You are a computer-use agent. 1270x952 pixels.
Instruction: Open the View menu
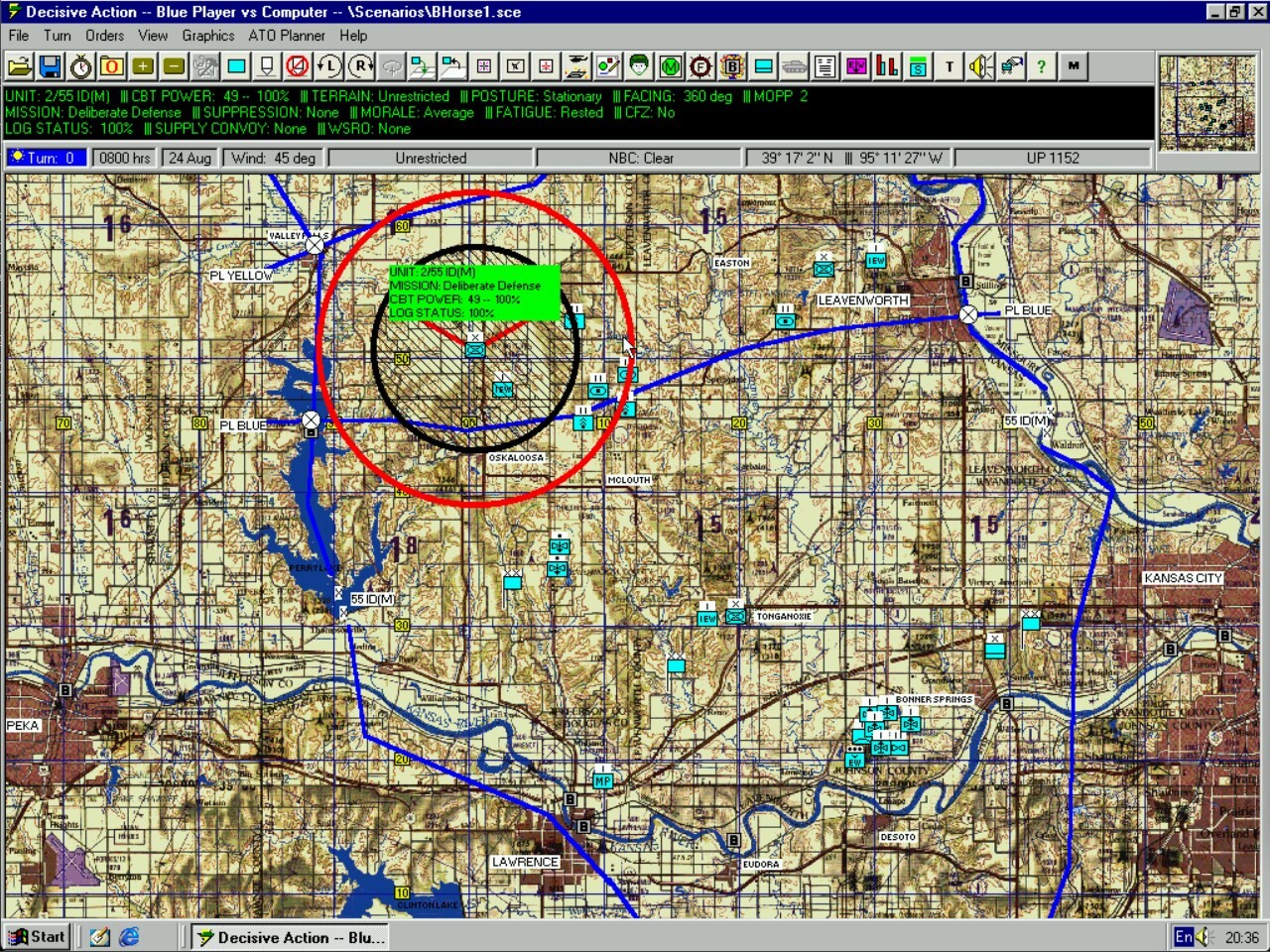tap(153, 36)
